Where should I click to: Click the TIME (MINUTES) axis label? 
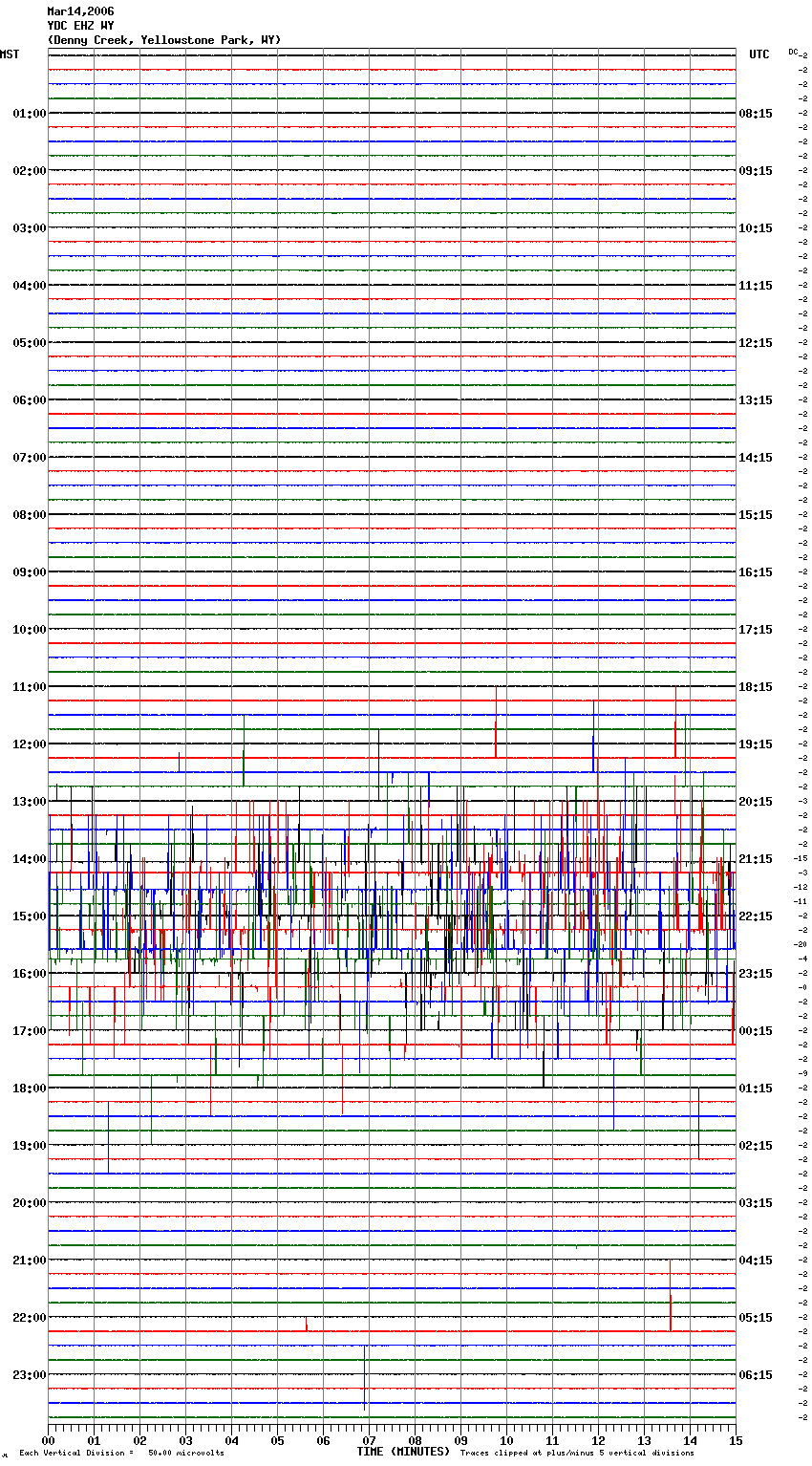[x=403, y=1452]
